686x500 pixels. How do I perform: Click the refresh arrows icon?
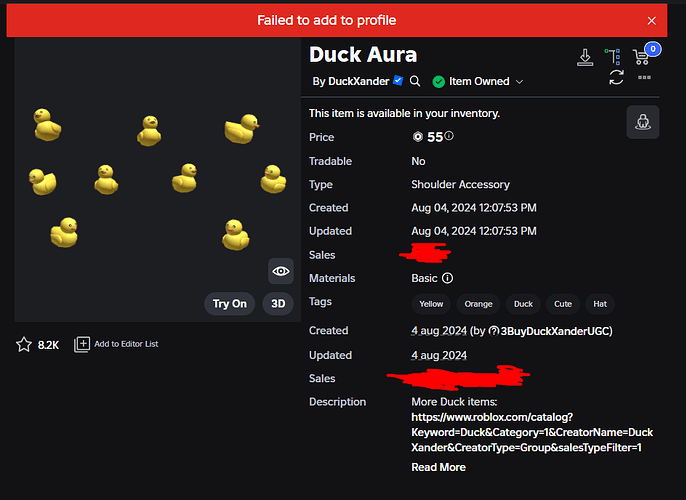616,77
